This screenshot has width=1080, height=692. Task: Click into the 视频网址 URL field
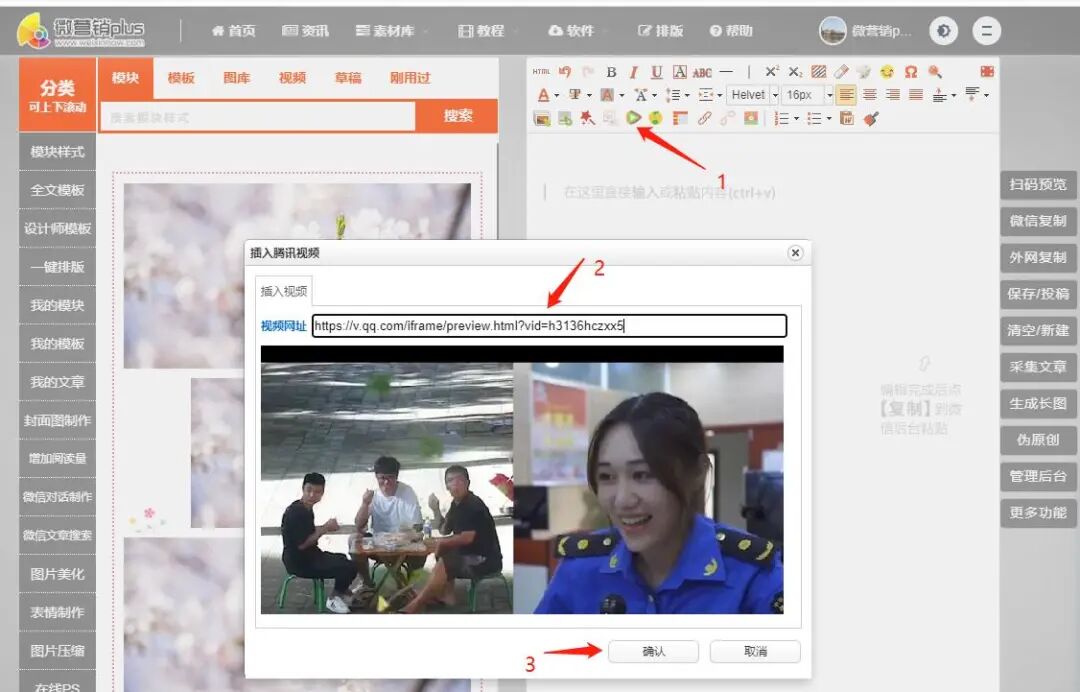pos(549,326)
